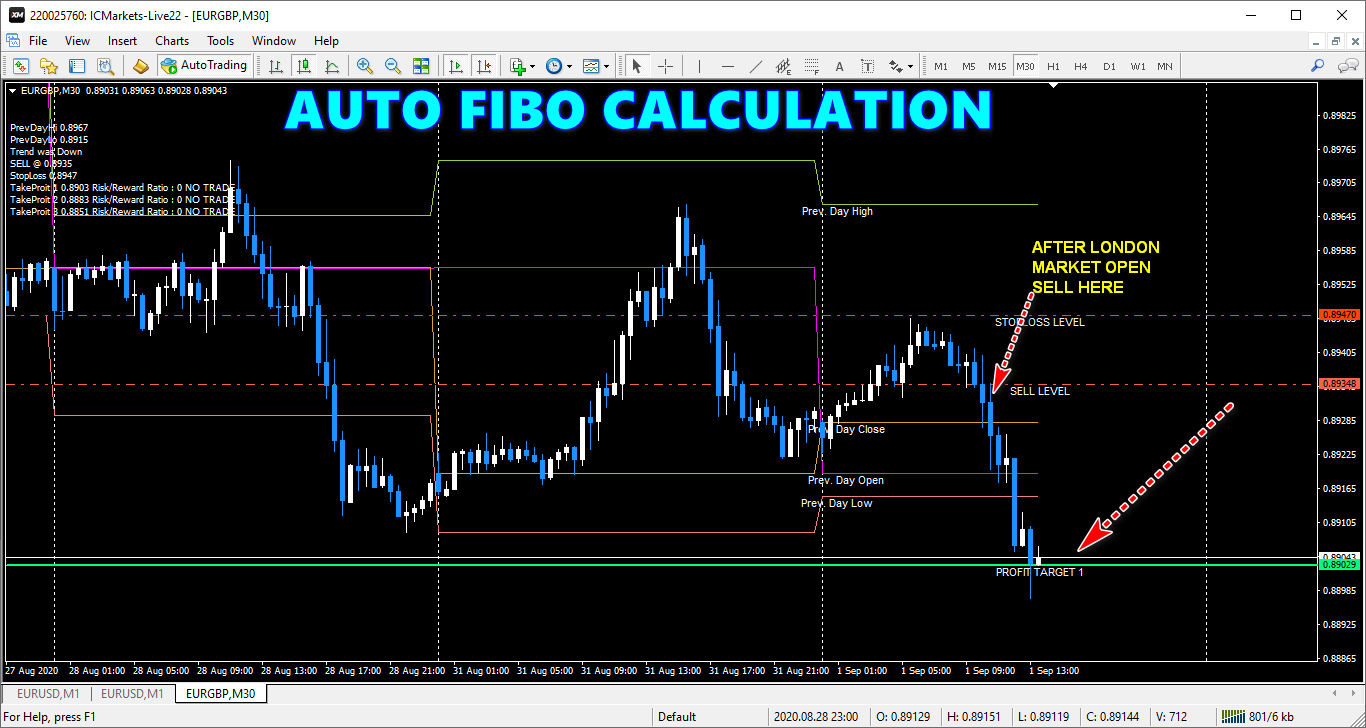Open the Tools menu

pyautogui.click(x=221, y=41)
